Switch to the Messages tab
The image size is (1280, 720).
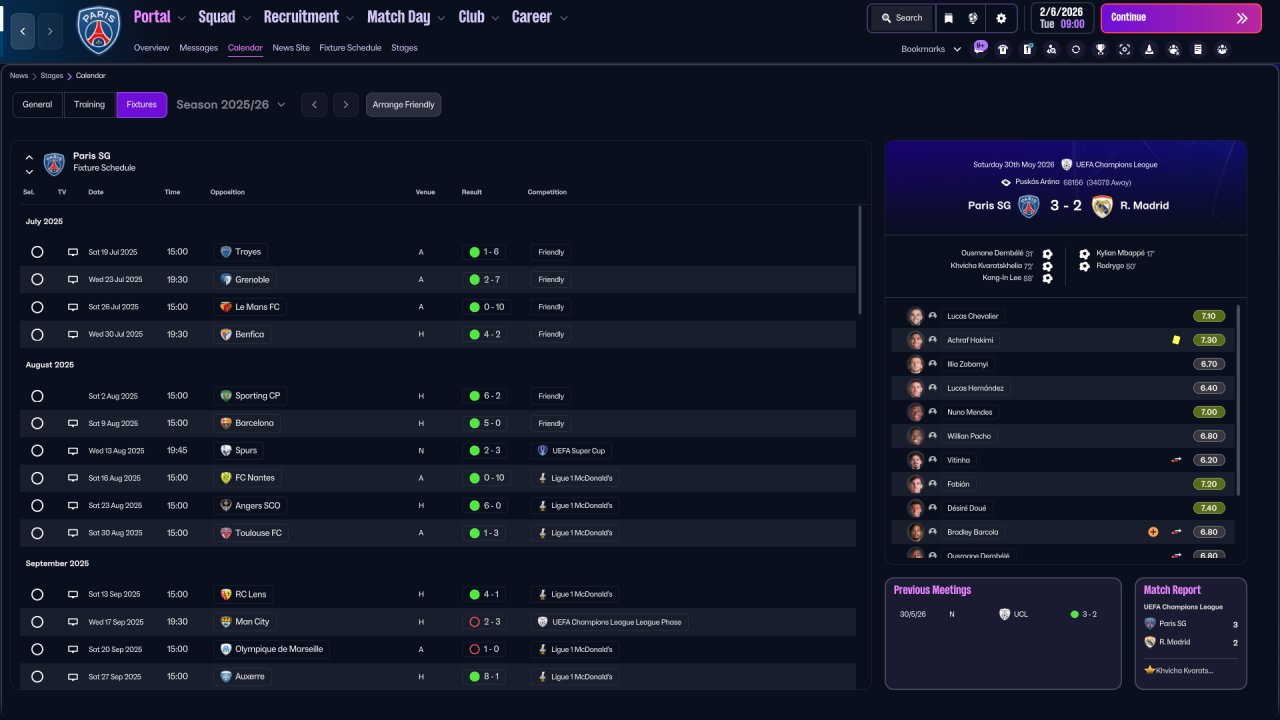[x=198, y=48]
